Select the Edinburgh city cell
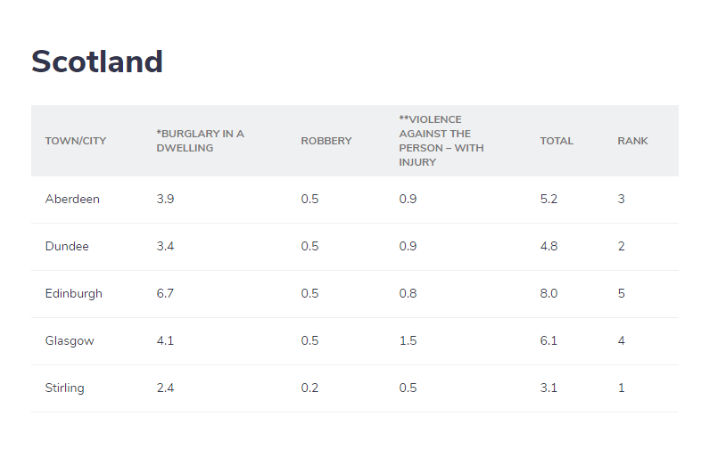 73,294
